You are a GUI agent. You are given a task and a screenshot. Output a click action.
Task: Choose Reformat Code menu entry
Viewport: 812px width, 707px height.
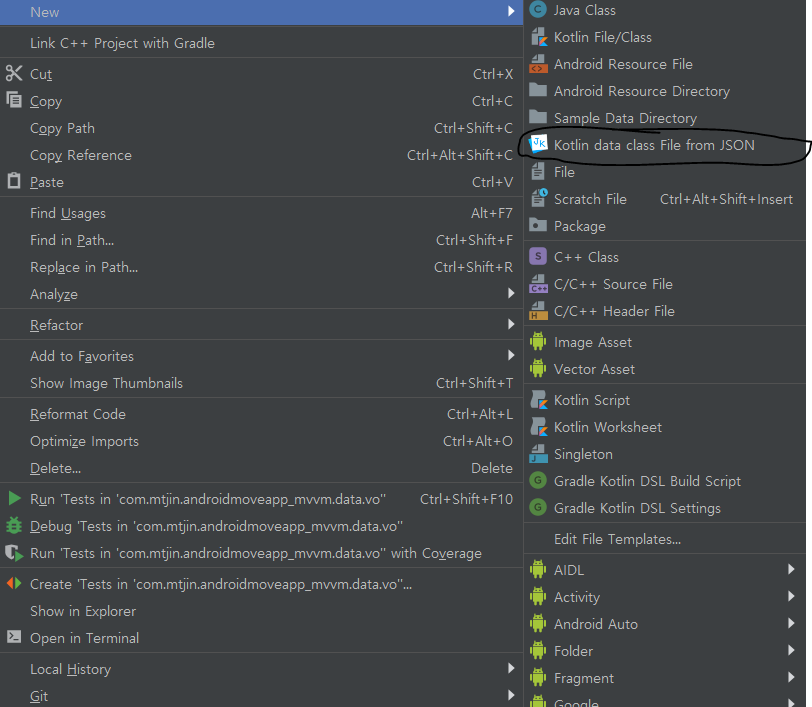pos(261,414)
